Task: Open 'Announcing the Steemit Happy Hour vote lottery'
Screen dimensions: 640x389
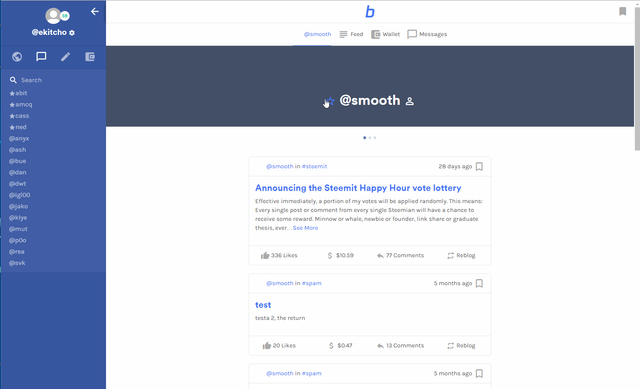Action: [358, 188]
